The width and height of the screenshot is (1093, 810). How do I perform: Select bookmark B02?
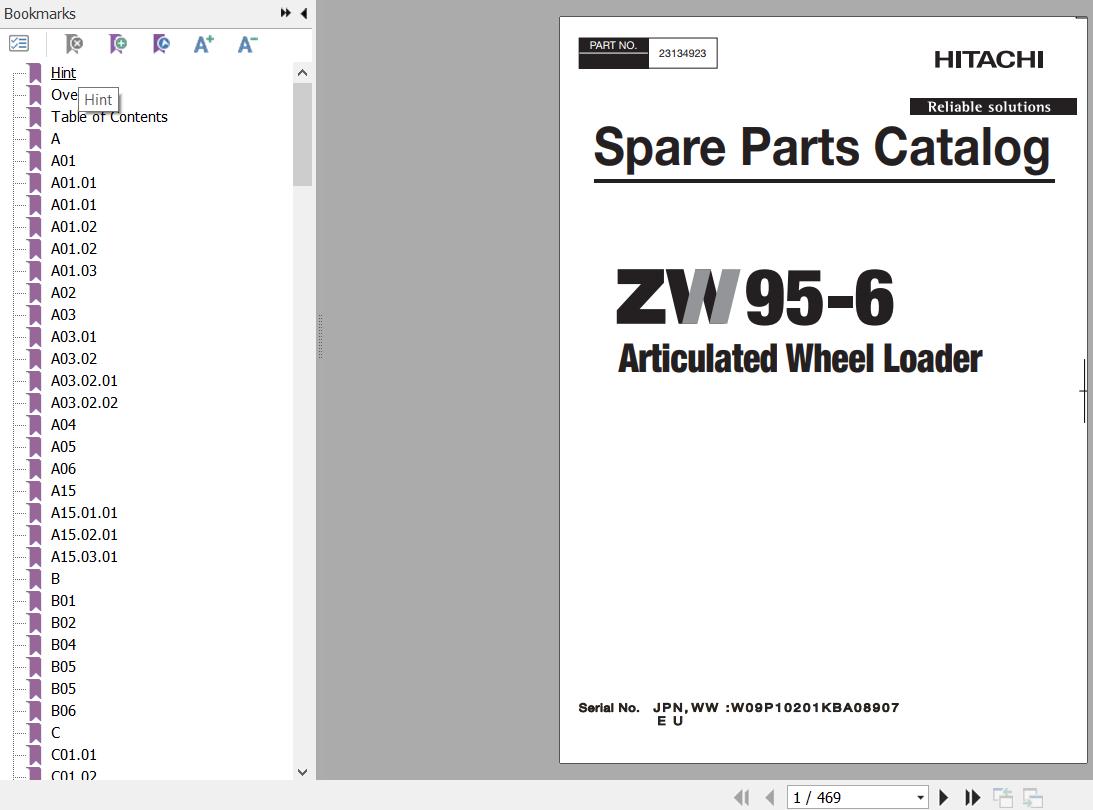(x=63, y=622)
